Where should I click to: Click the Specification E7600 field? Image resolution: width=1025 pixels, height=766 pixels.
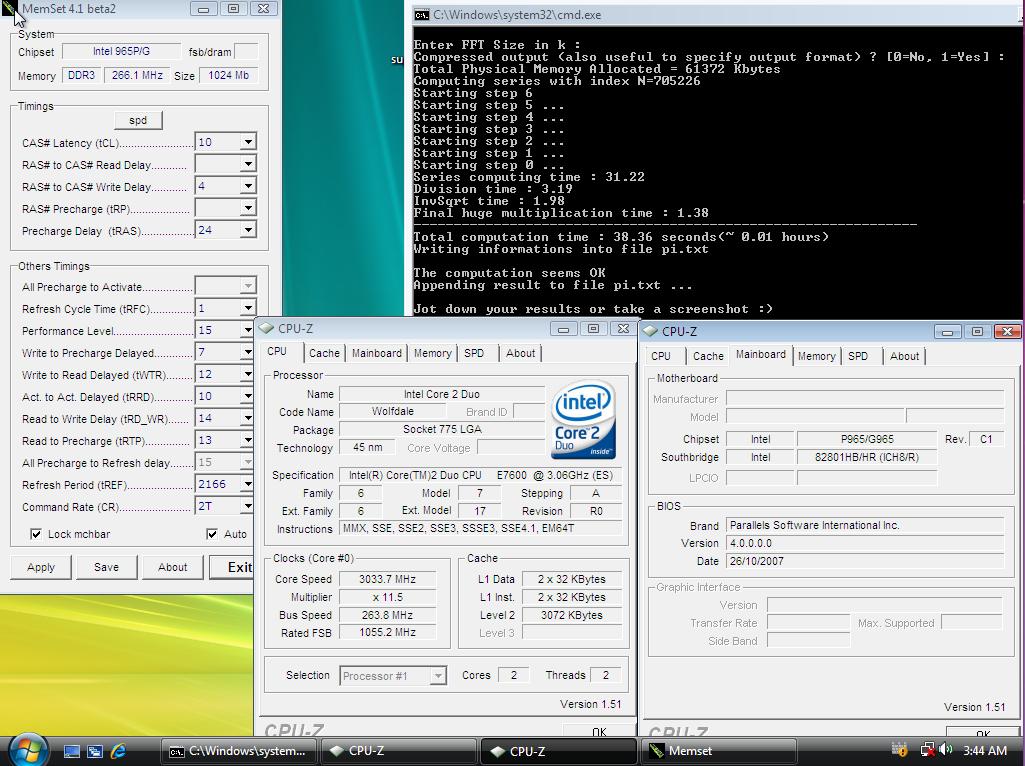(x=480, y=475)
